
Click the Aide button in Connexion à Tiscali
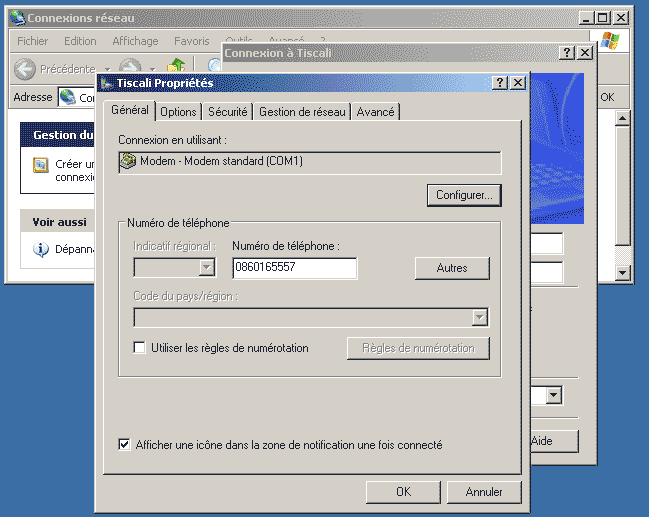pos(554,441)
